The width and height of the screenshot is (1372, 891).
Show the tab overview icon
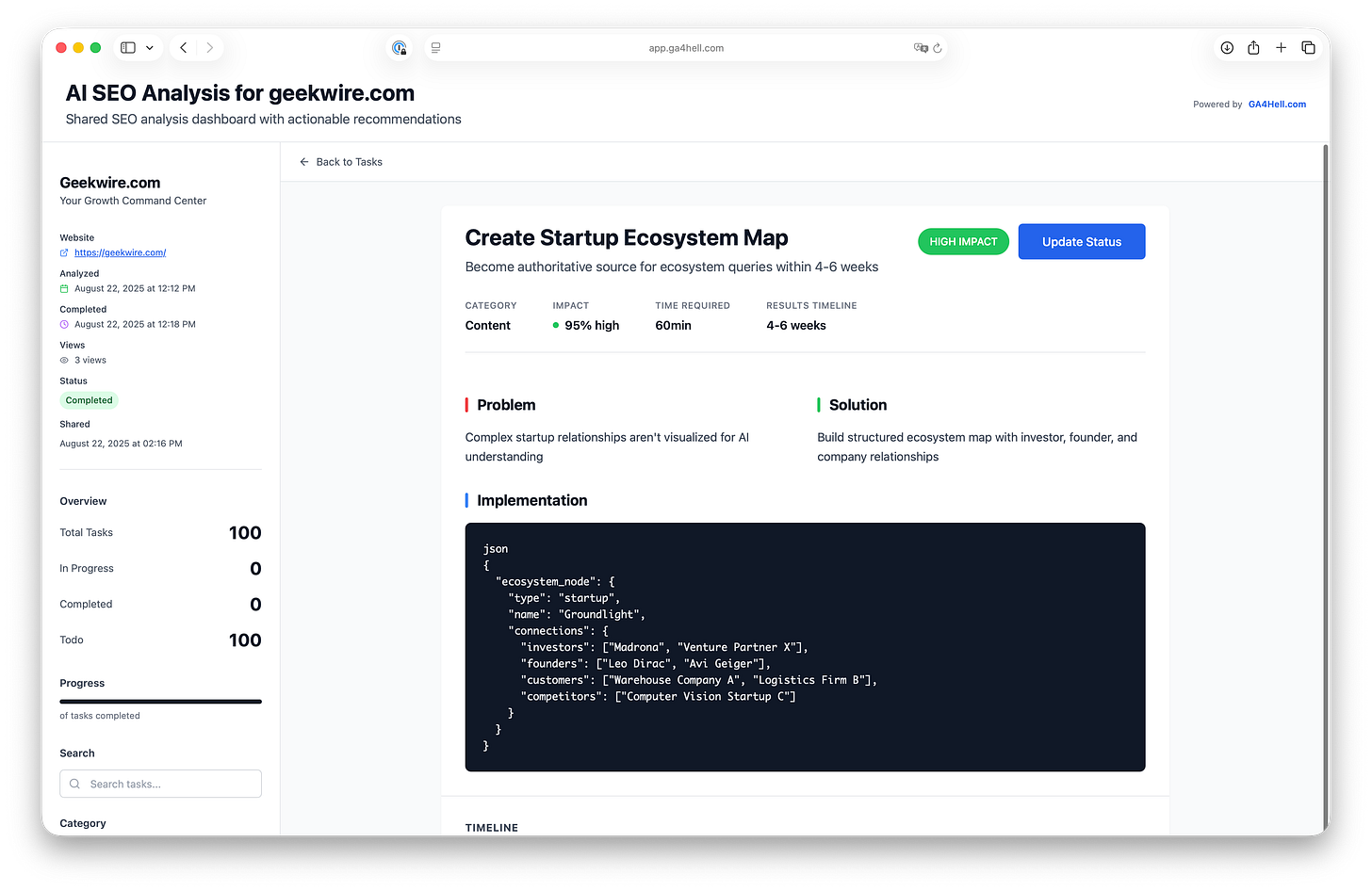coord(1308,47)
